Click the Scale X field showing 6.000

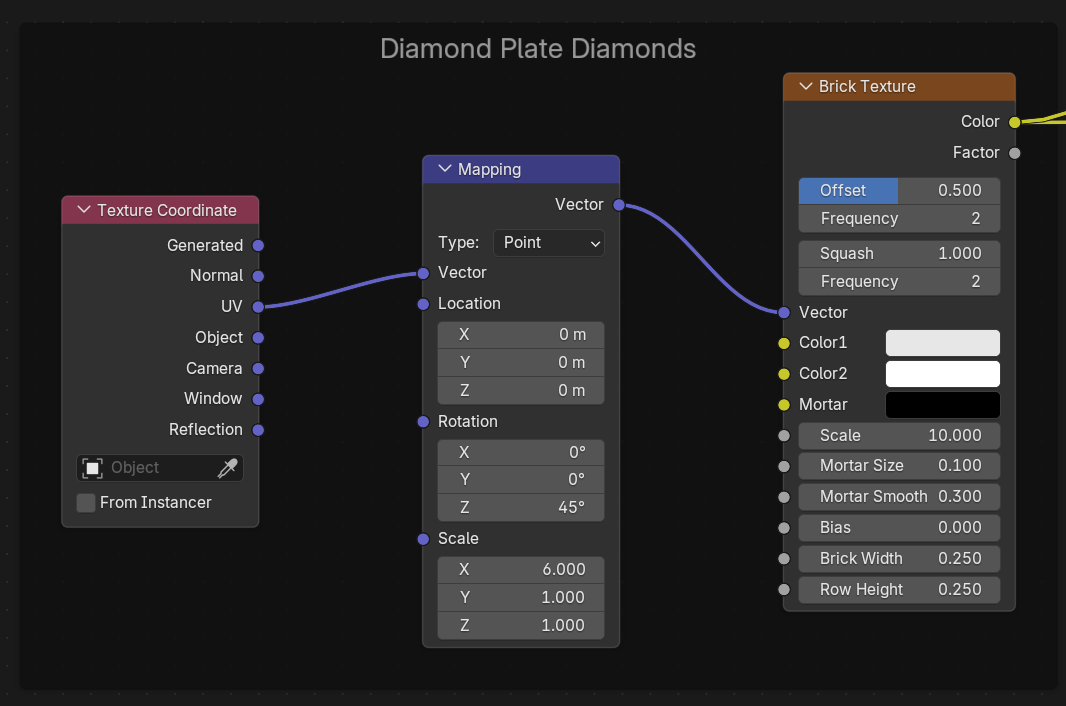click(x=521, y=569)
